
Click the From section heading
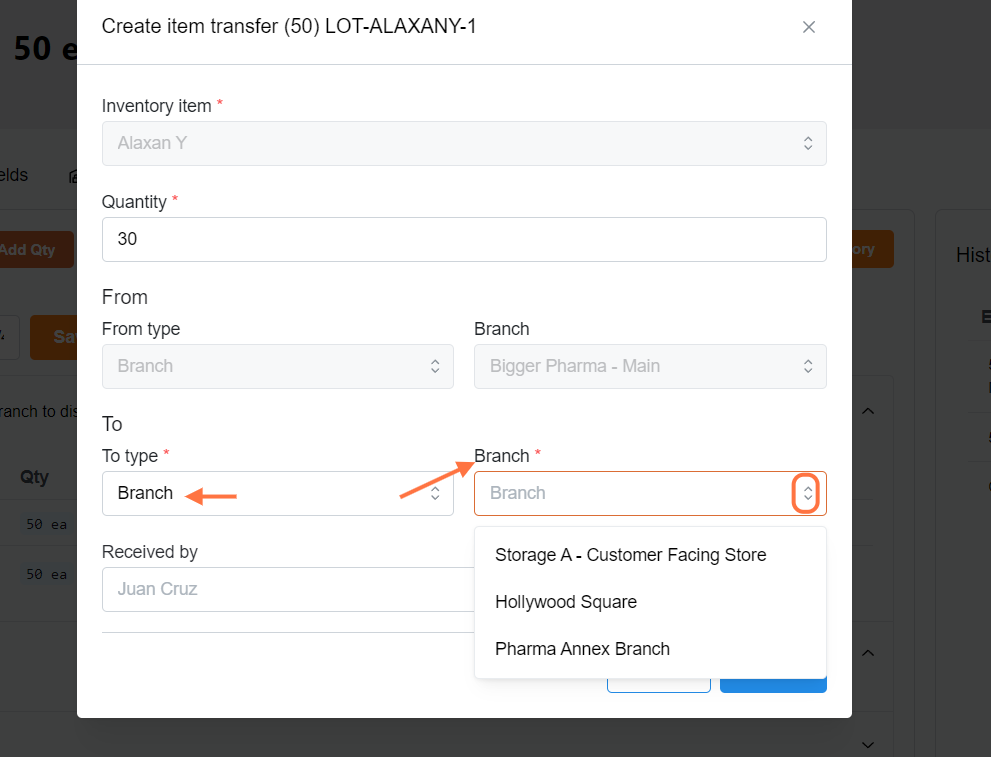click(x=125, y=297)
